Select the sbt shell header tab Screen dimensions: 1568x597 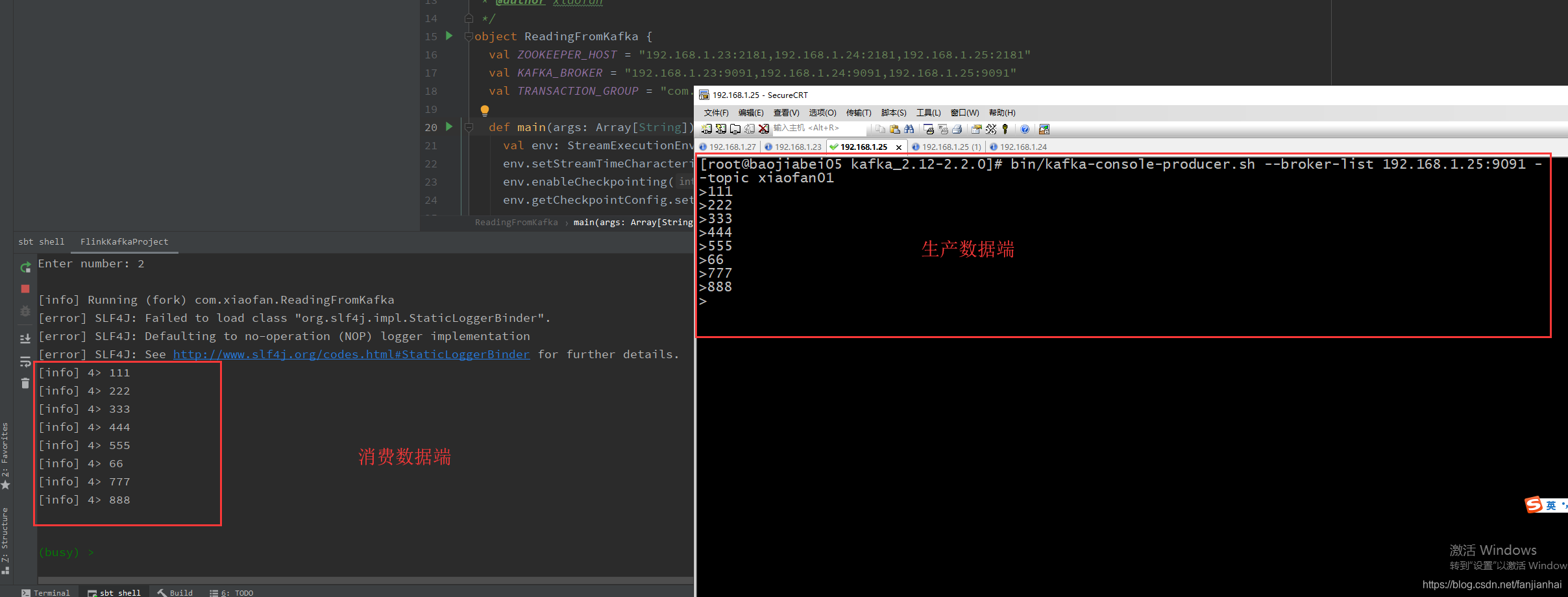tap(42, 241)
